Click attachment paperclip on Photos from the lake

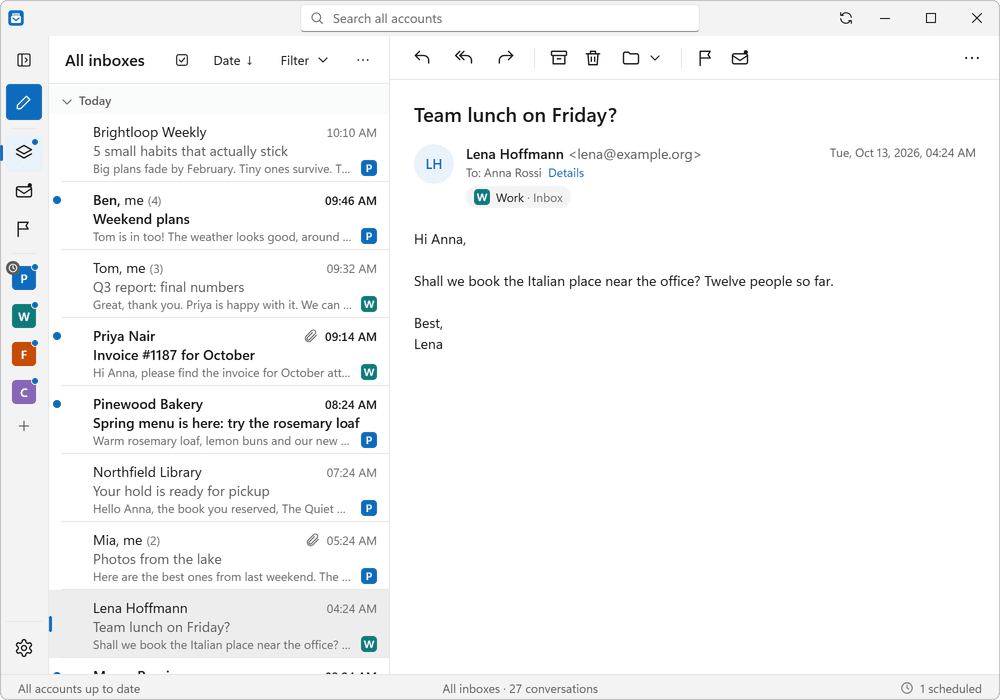(x=312, y=541)
